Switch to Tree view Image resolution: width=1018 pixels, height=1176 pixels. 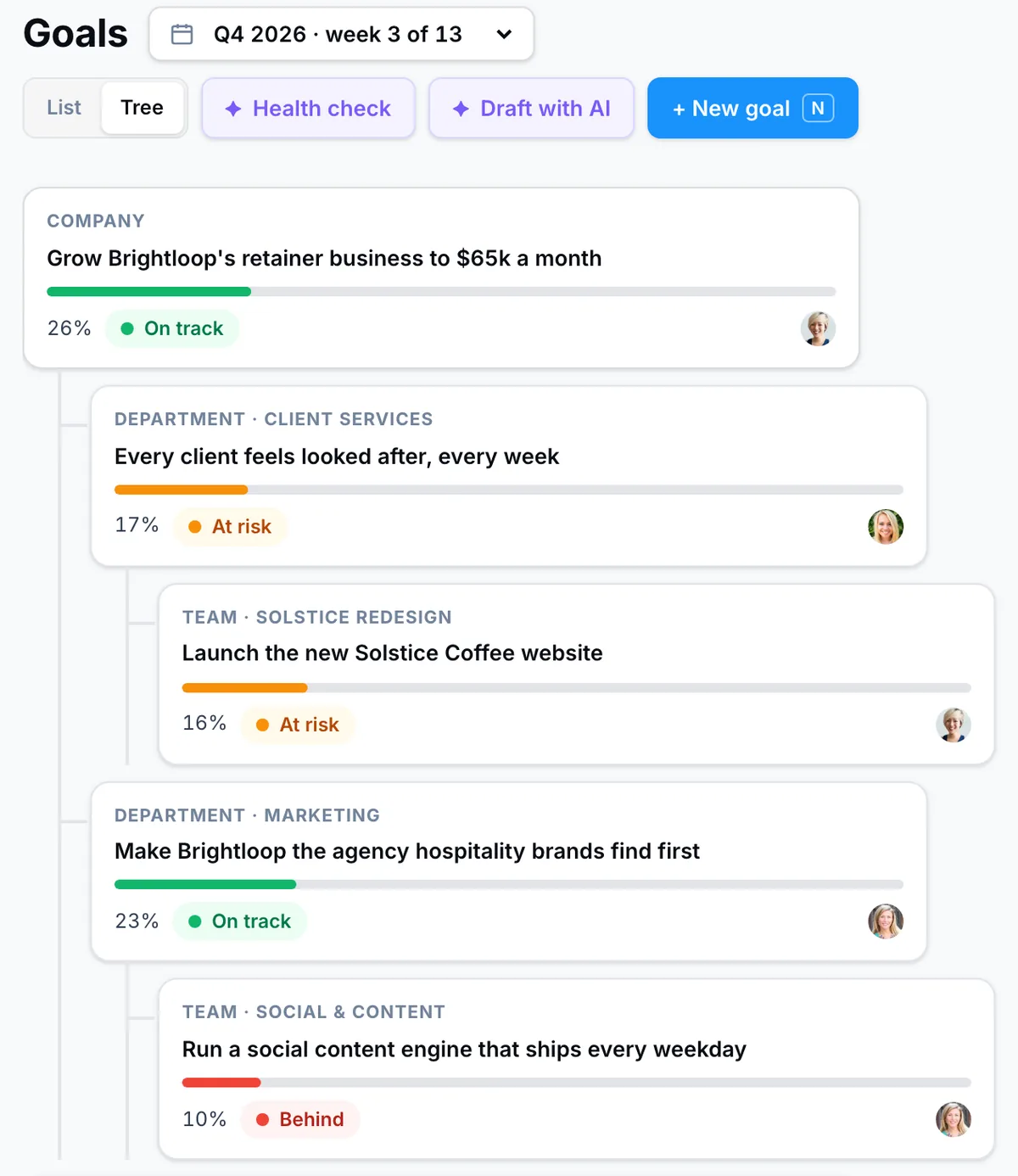click(142, 108)
